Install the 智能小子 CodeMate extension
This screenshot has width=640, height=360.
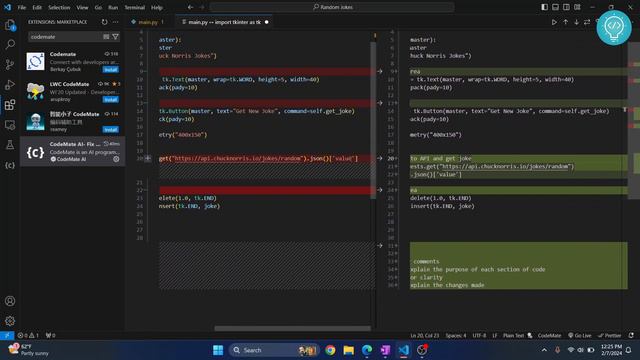pyautogui.click(x=111, y=130)
